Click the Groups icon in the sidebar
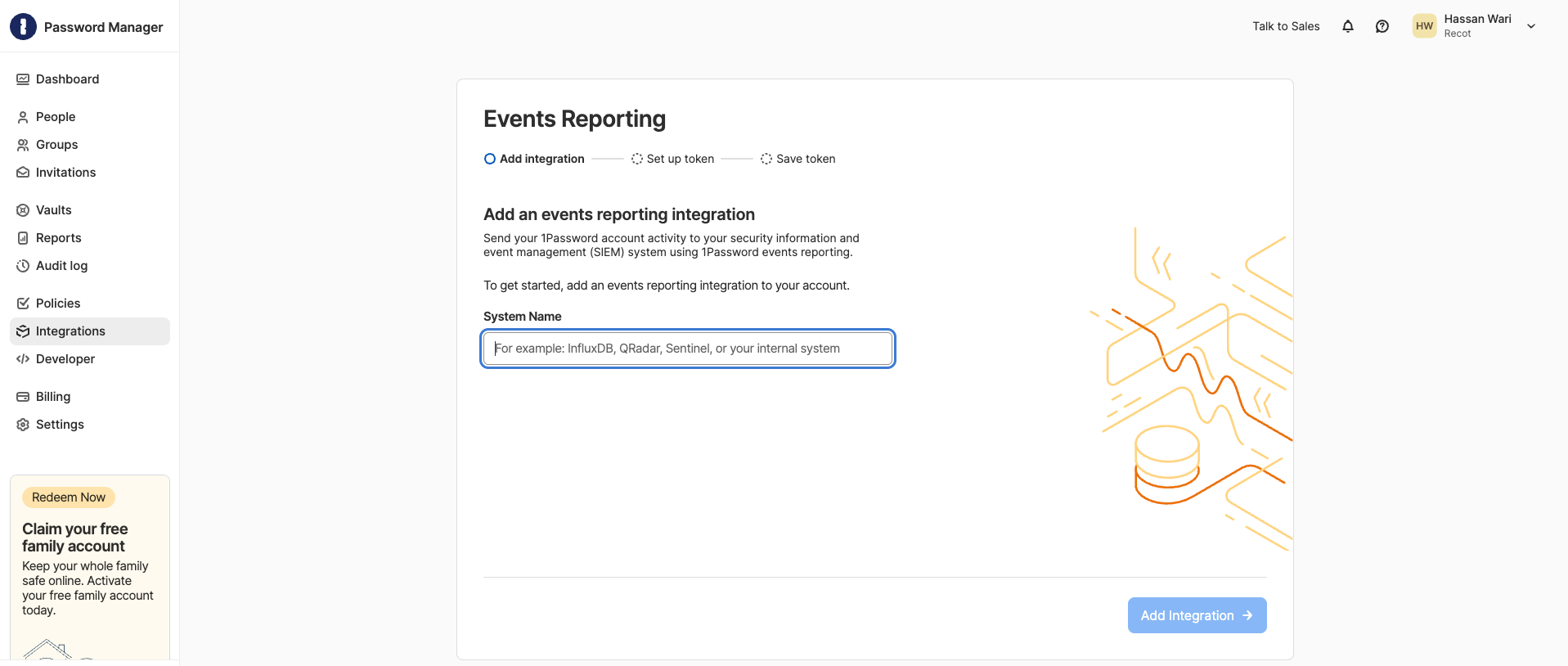 click(23, 145)
